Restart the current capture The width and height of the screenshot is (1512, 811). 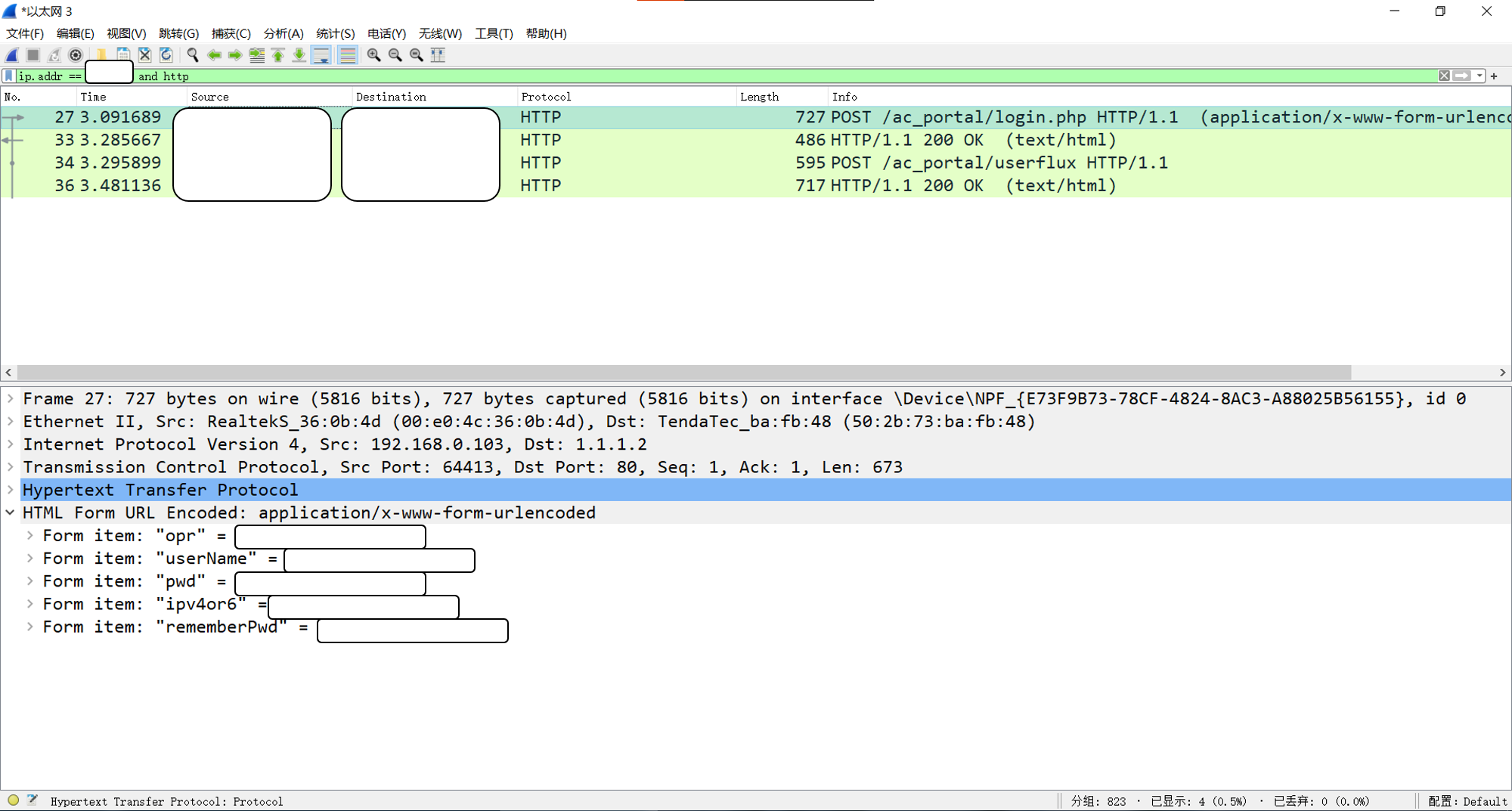(54, 55)
